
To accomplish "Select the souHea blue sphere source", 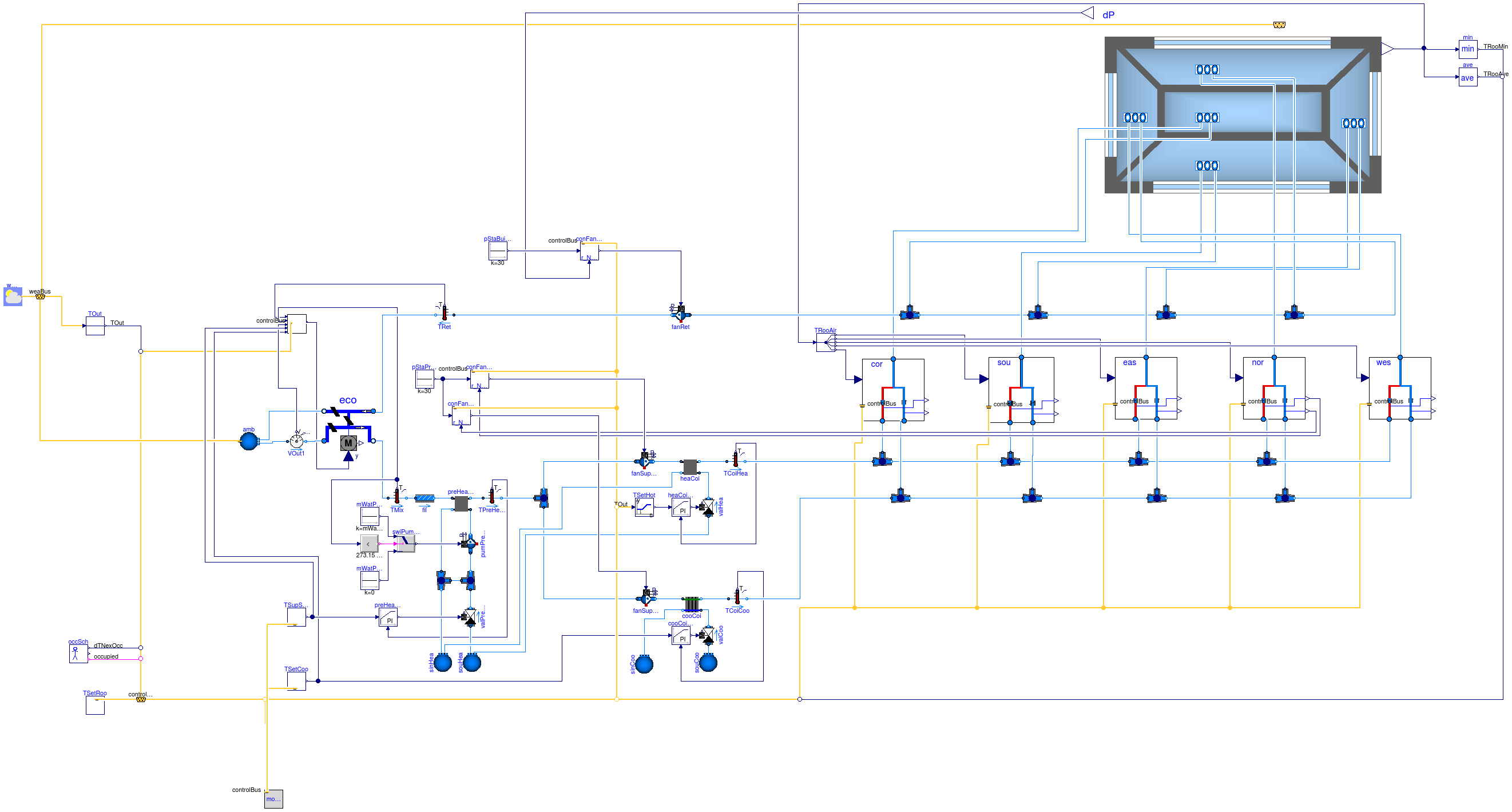I will [472, 663].
